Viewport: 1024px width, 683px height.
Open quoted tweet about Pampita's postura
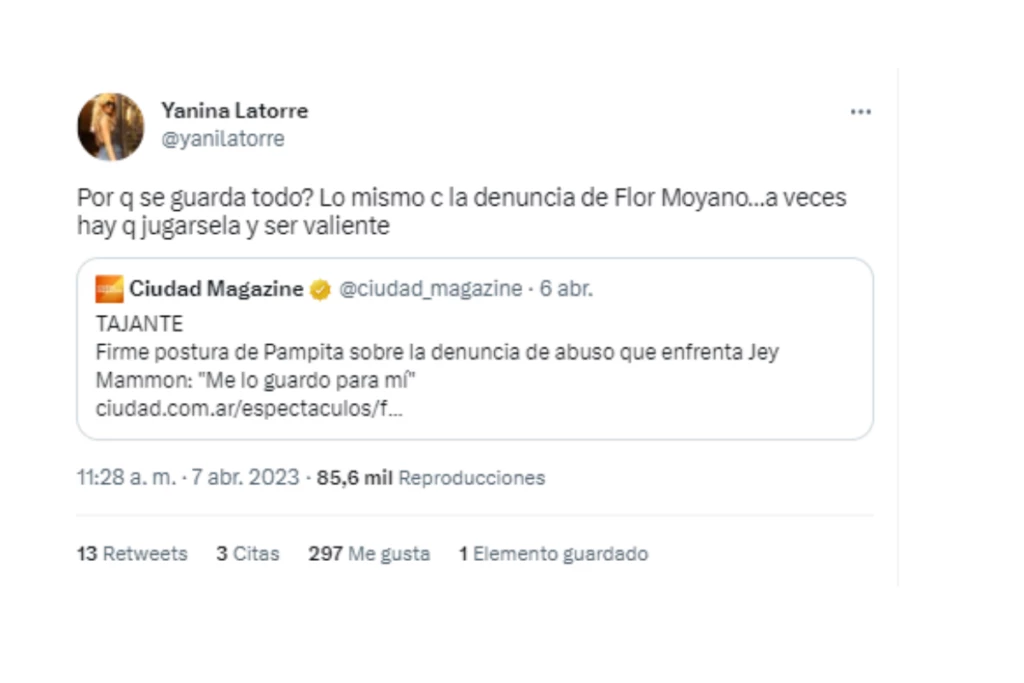pos(437,353)
